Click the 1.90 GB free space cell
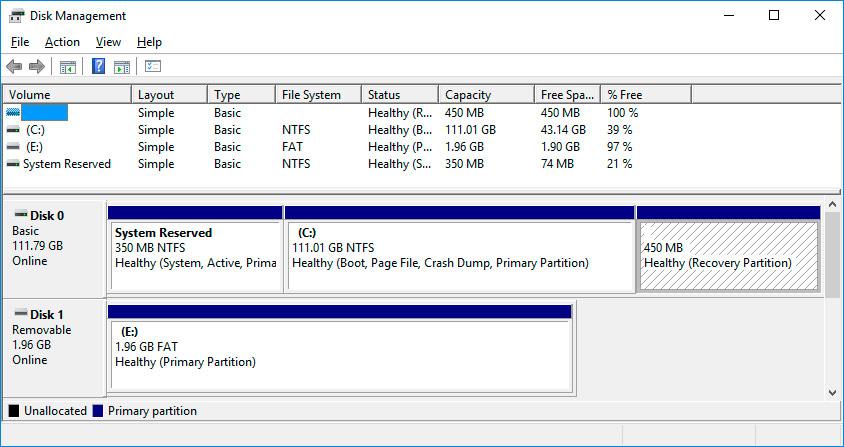Screen dimensions: 844x447 tap(560, 147)
